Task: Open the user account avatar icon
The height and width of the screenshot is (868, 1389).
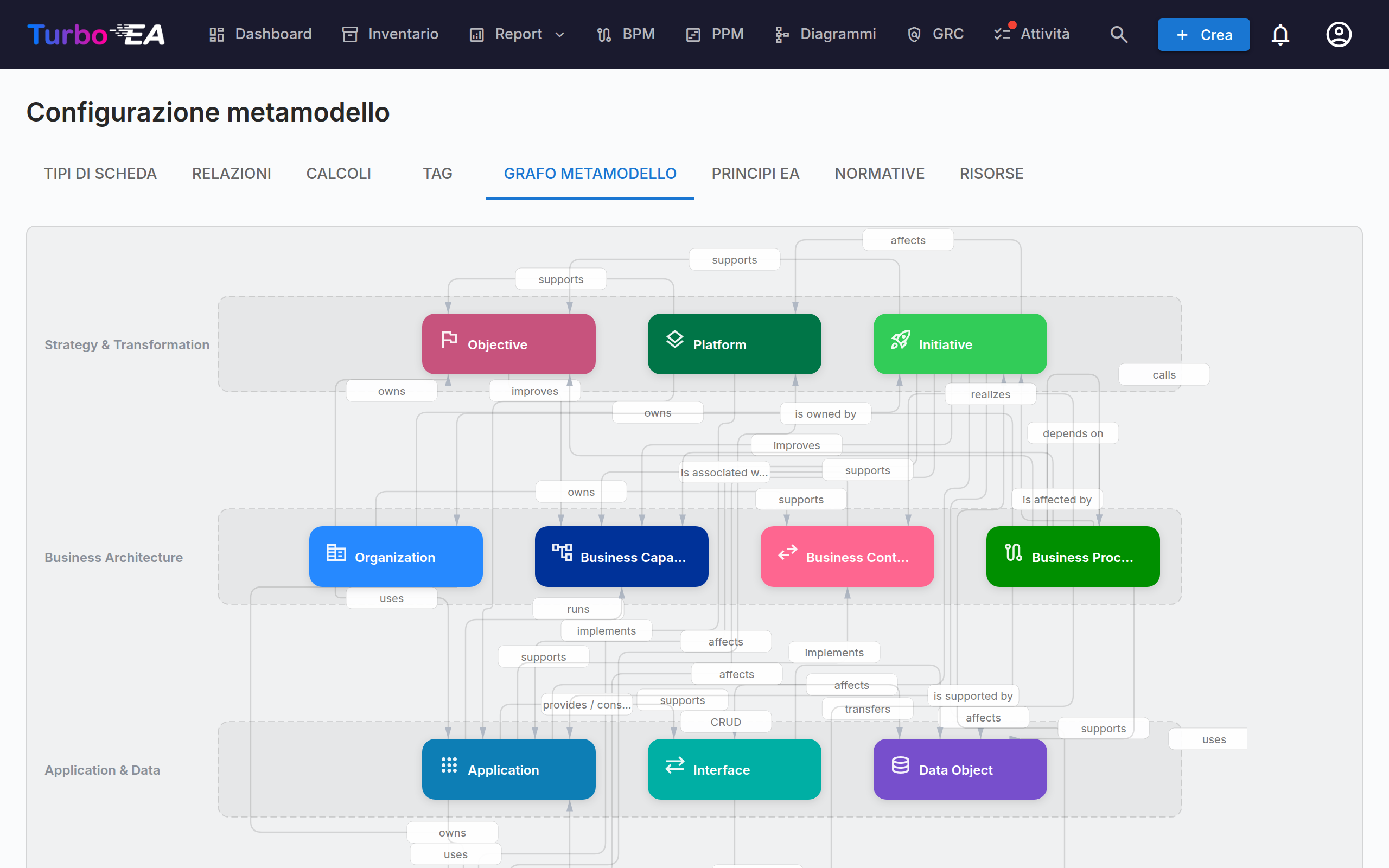Action: 1339,34
